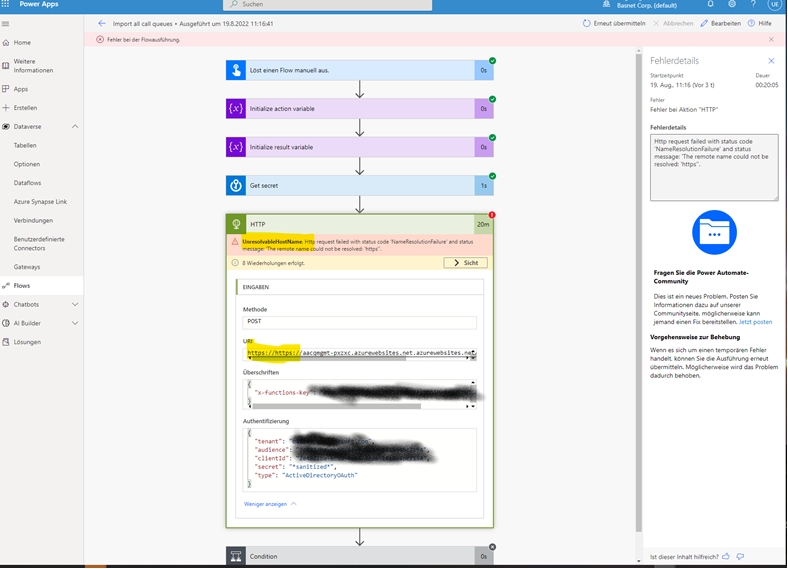The width and height of the screenshot is (788, 569).
Task: Open the settings gear icon
Action: [732, 4]
